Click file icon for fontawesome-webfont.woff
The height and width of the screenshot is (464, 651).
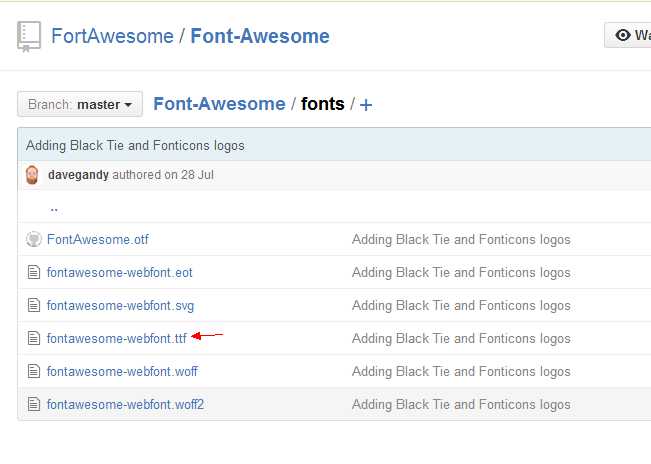coord(34,371)
